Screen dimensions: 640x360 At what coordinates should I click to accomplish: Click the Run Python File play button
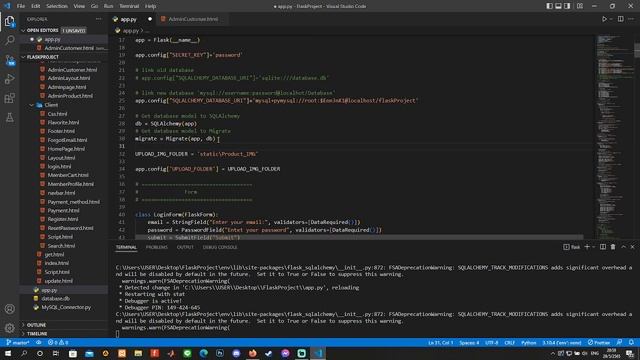pos(604,19)
